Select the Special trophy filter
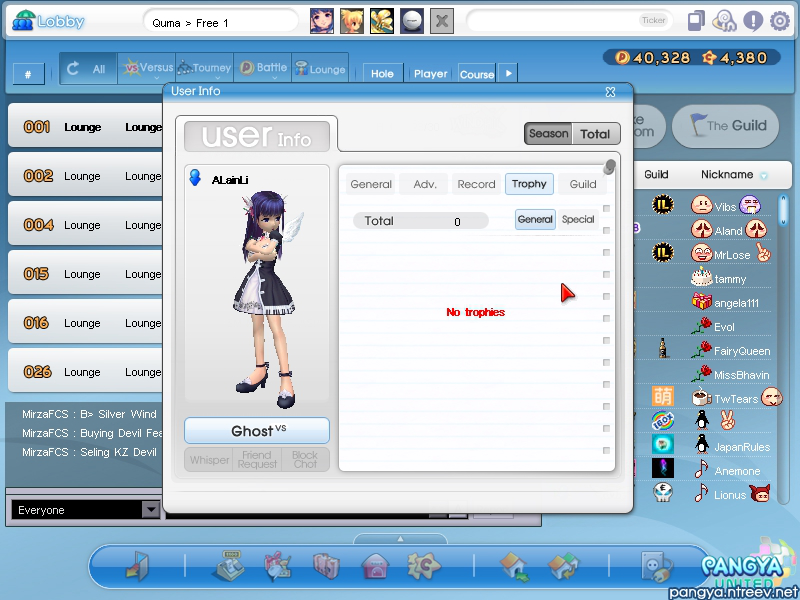 pos(578,220)
